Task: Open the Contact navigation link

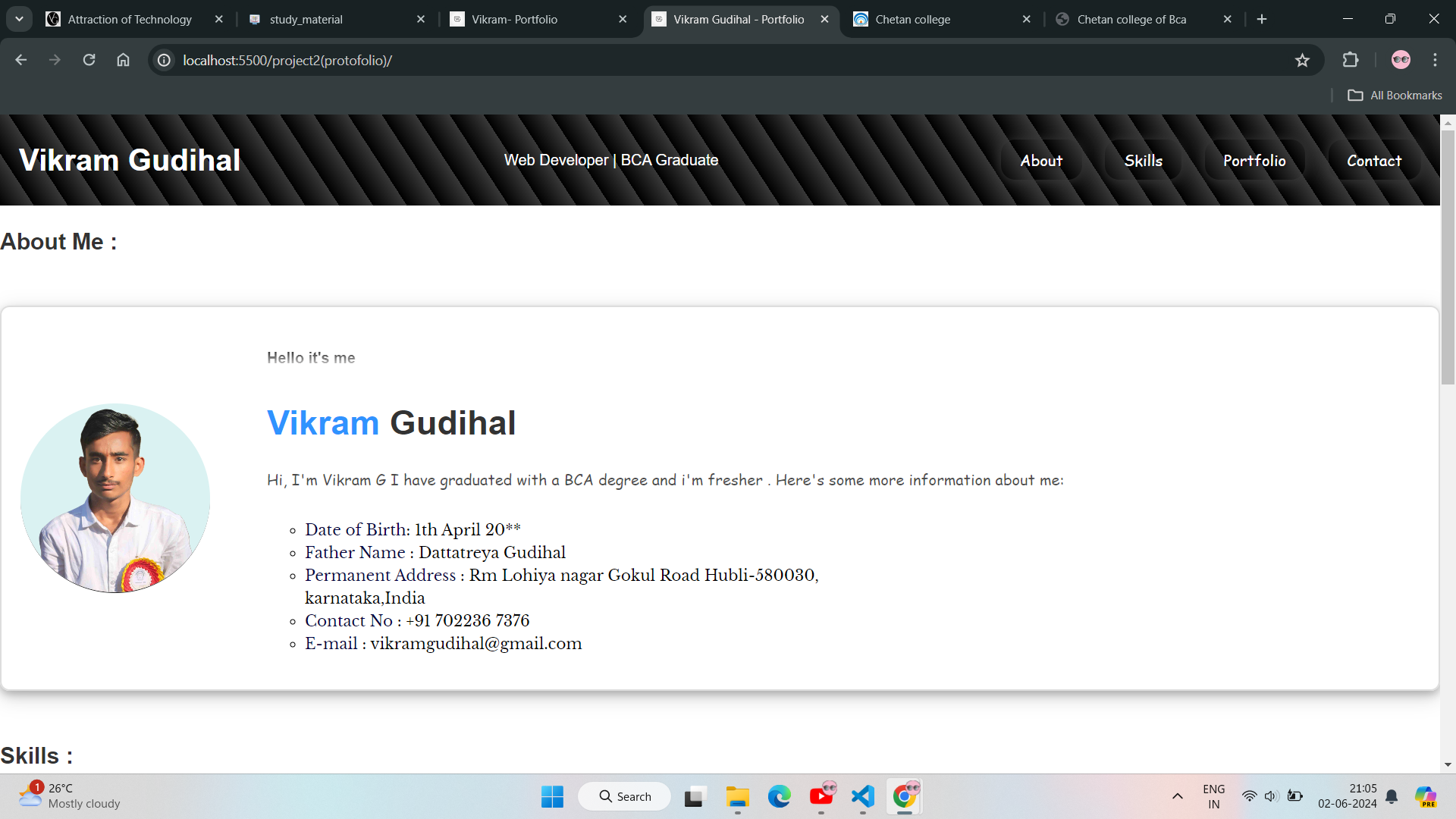Action: click(x=1374, y=161)
